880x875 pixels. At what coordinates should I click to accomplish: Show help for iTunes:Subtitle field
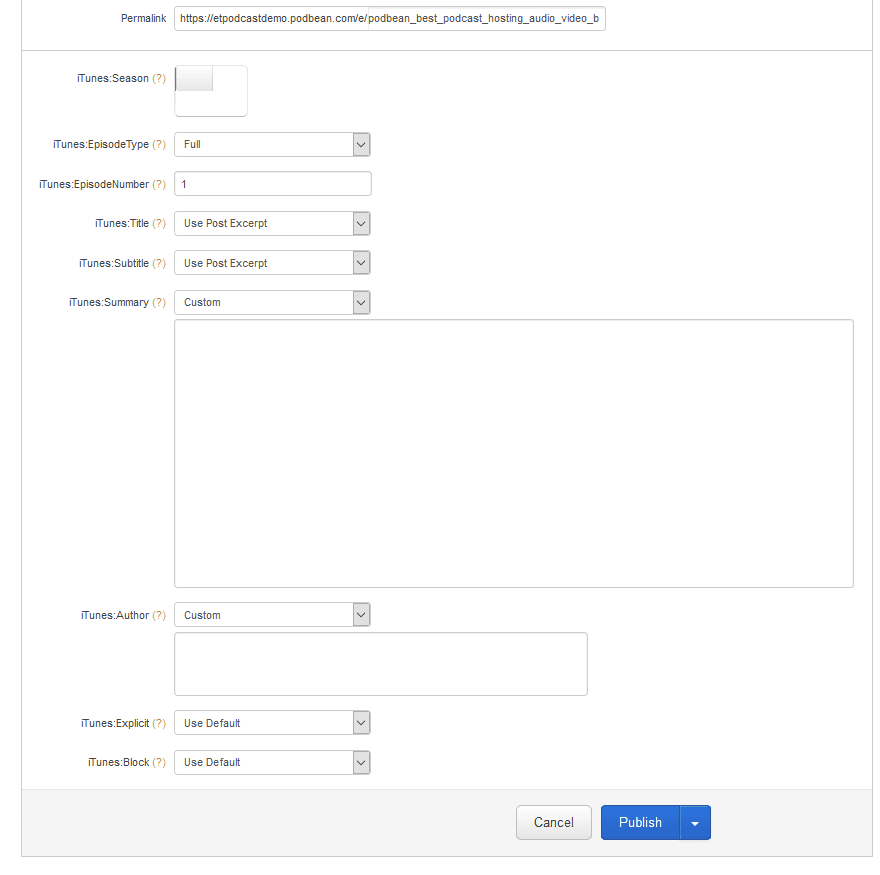pyautogui.click(x=159, y=263)
